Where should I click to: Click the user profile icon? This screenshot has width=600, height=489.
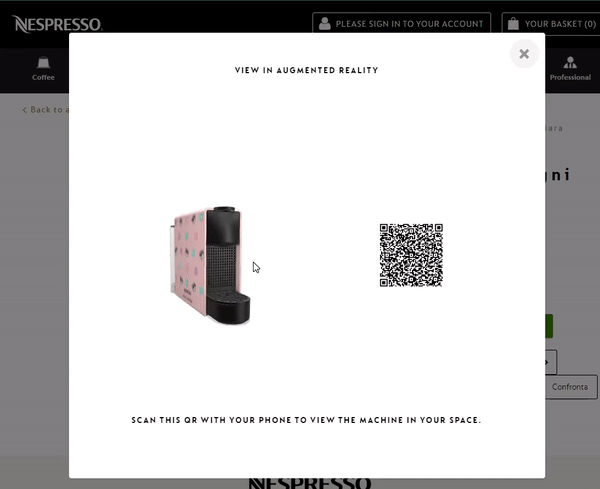pyautogui.click(x=324, y=23)
